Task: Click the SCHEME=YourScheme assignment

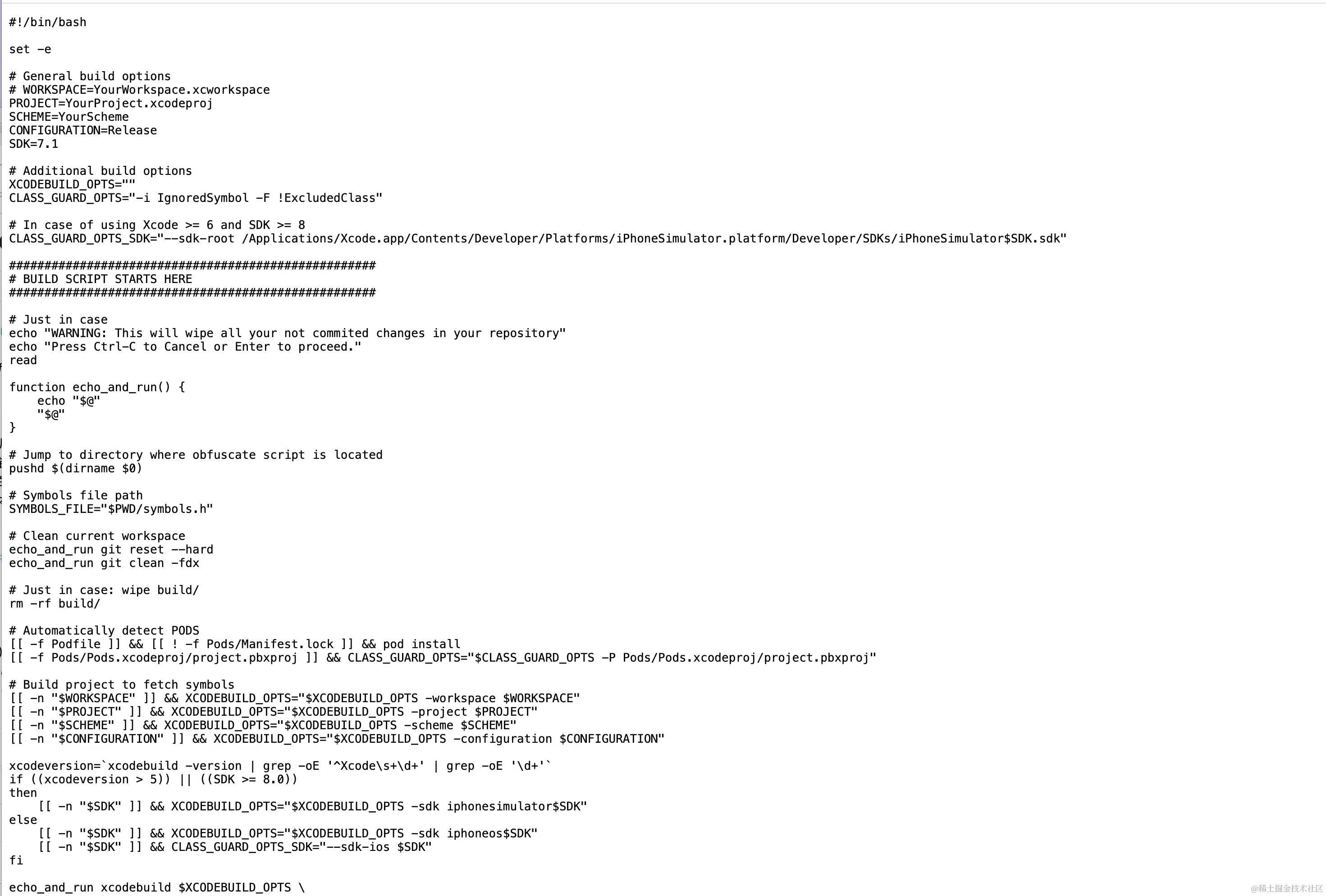Action: coord(69,117)
